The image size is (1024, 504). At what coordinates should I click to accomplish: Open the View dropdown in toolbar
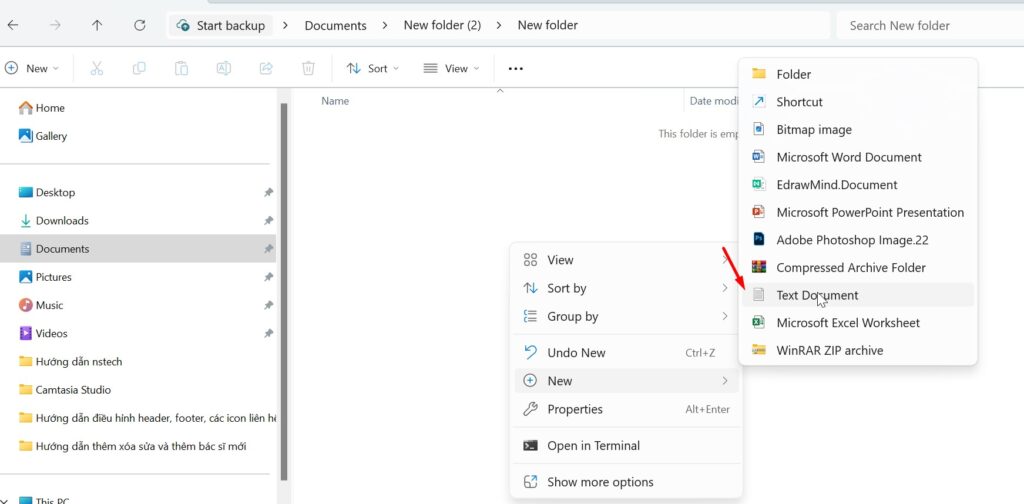[x=451, y=68]
